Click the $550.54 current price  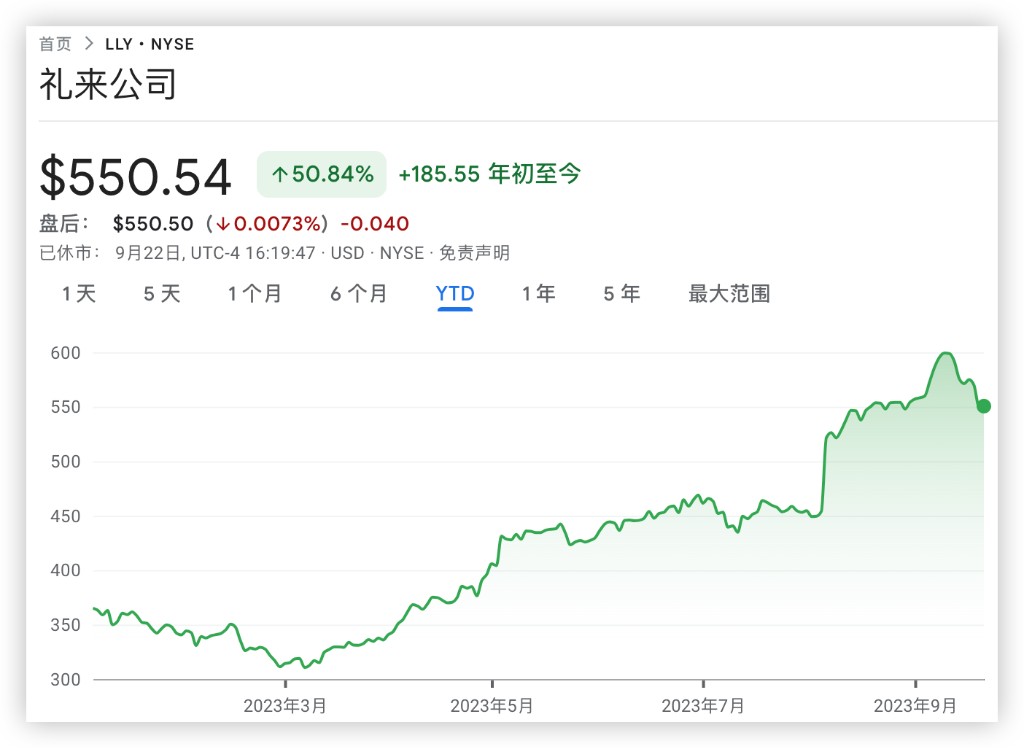[x=136, y=176]
